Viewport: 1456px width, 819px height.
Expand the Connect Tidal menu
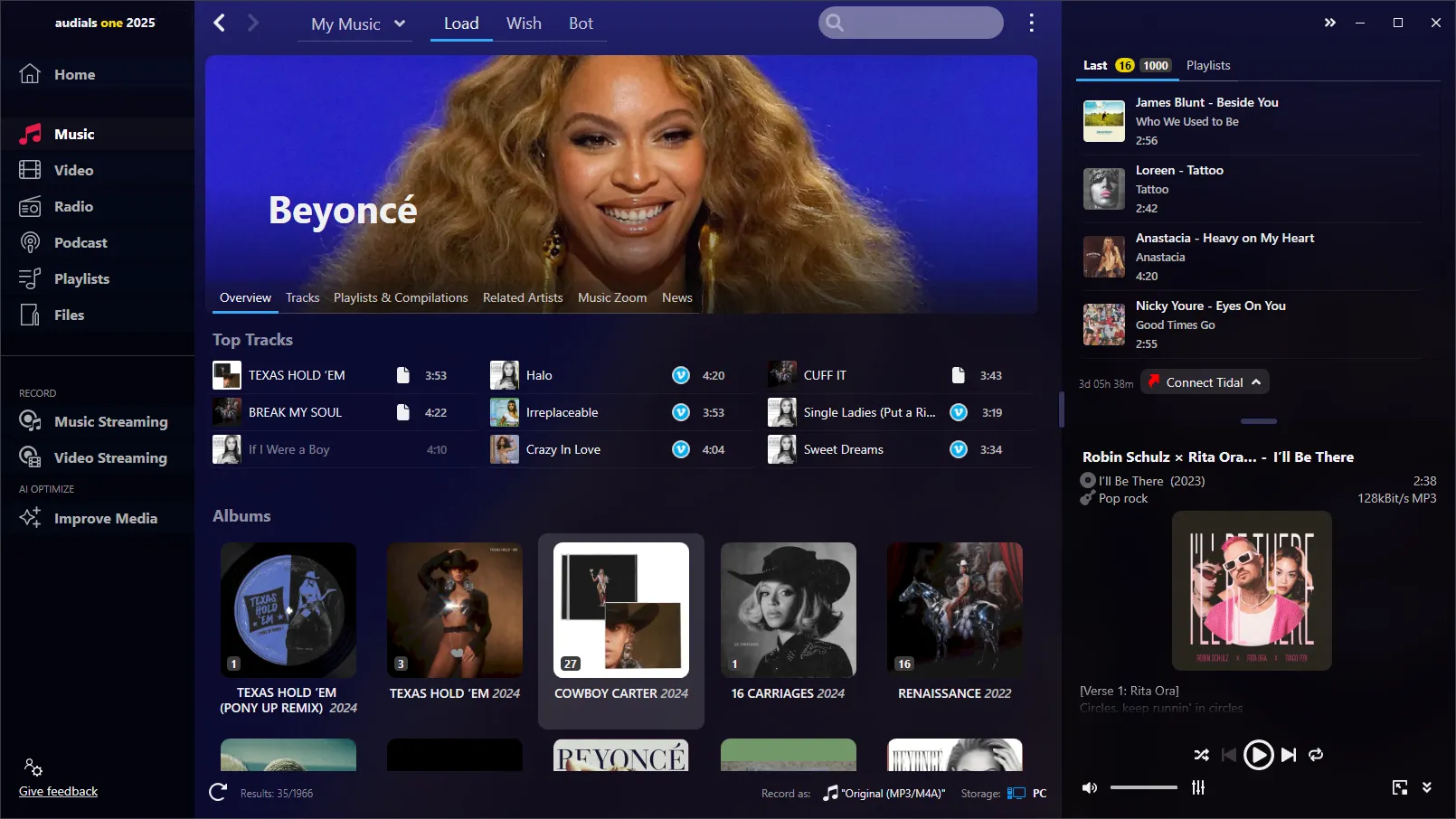coord(1205,382)
